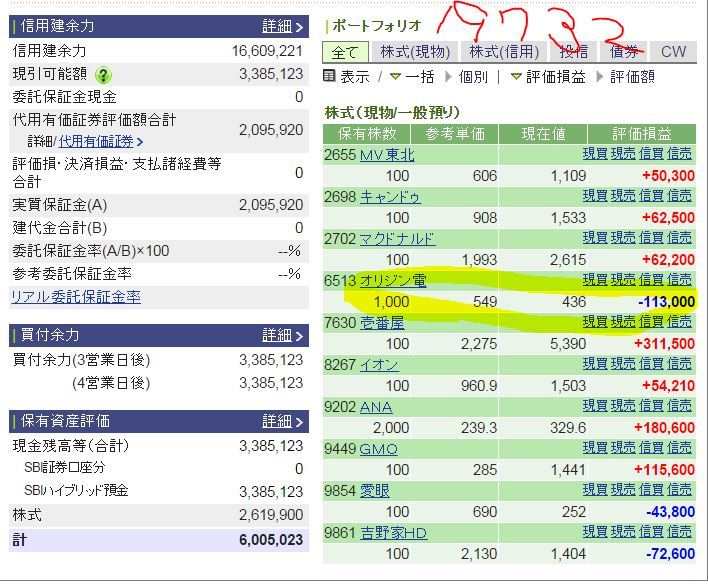The image size is (708, 584).
Task: Open 詳細 for 買付余力 panel
Action: pos(282,335)
